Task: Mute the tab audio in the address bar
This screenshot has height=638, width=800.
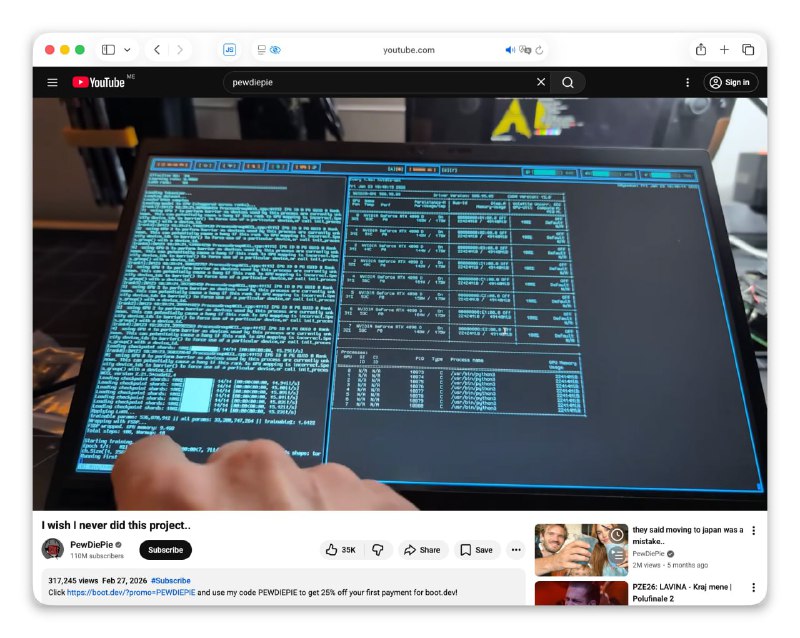Action: (x=509, y=48)
